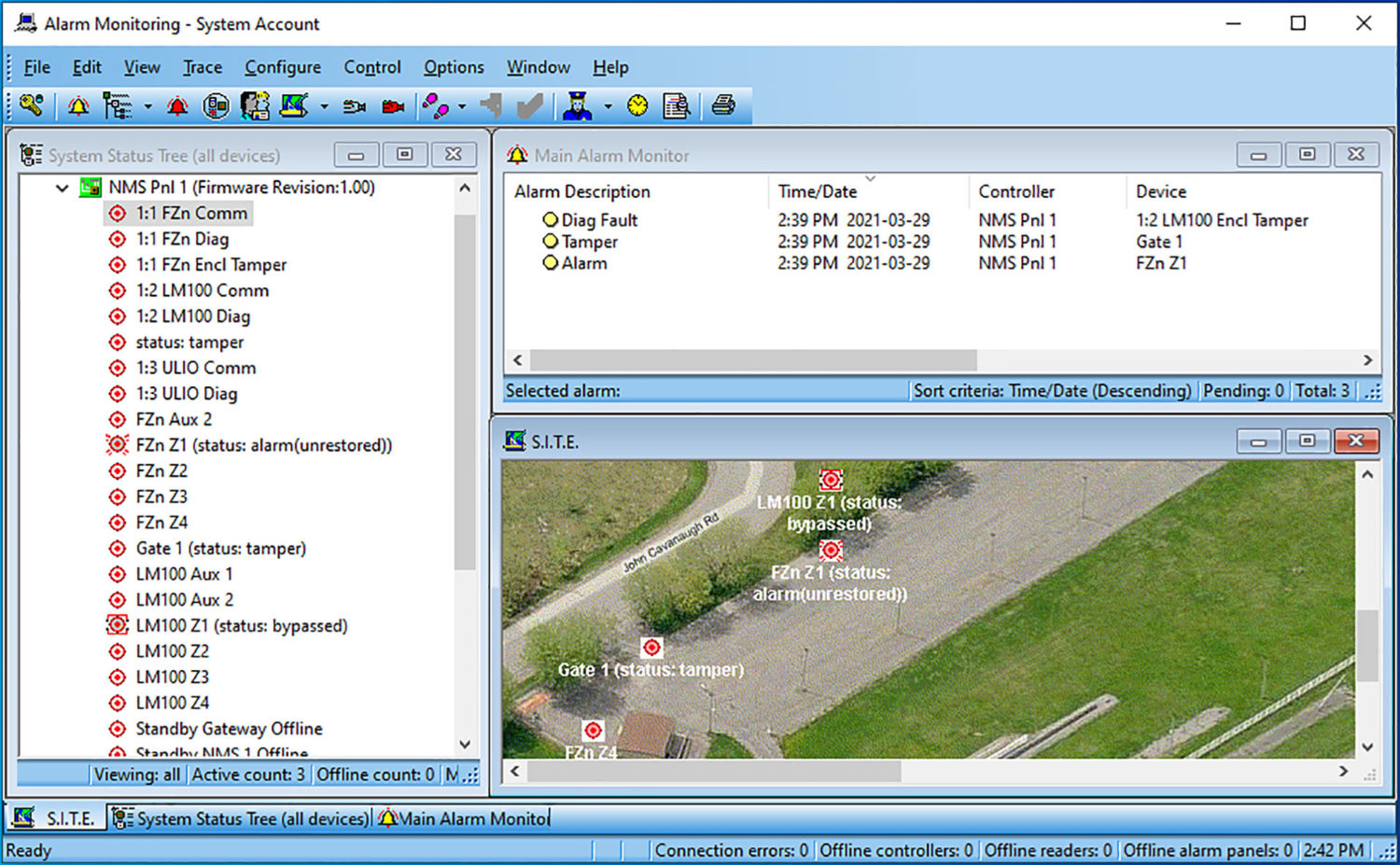
Task: Open the map view toolbar icon
Action: tap(294, 105)
